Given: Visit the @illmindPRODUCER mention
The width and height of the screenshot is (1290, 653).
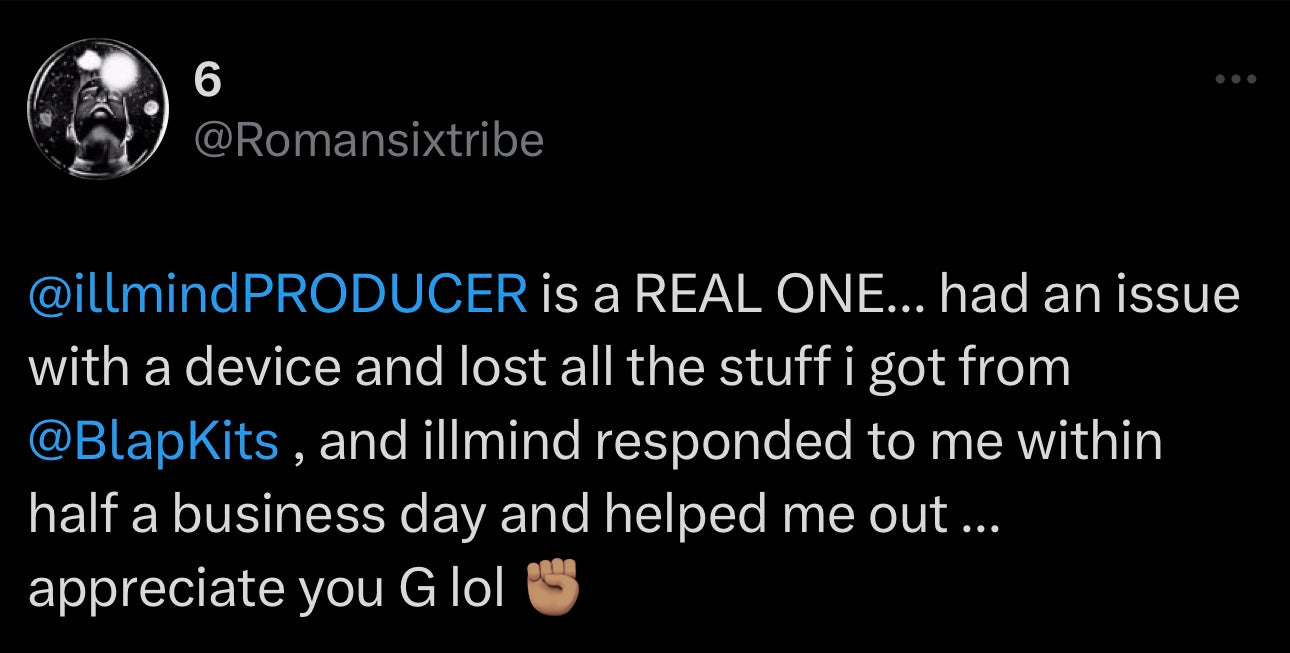Looking at the screenshot, I should pos(277,294).
